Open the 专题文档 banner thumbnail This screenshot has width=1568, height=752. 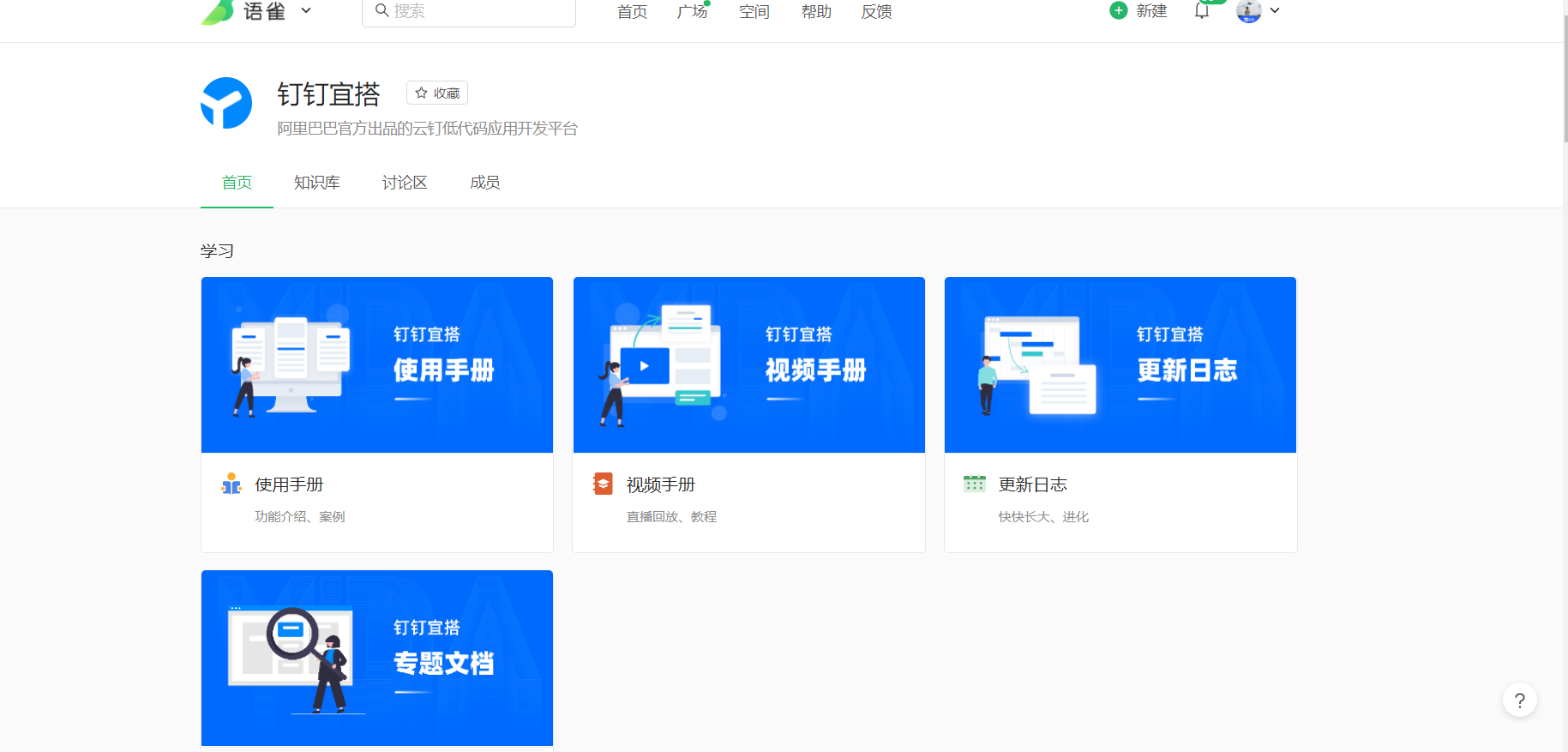(x=377, y=658)
